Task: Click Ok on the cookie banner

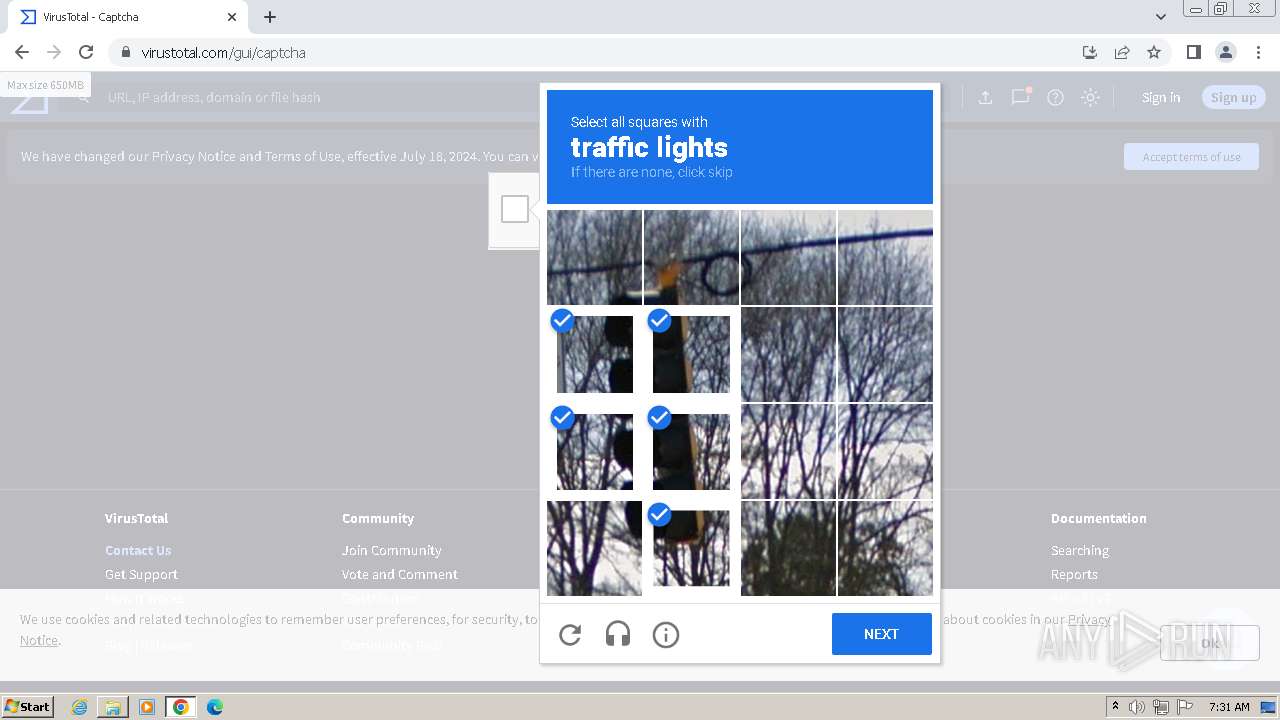Action: click(x=1210, y=643)
